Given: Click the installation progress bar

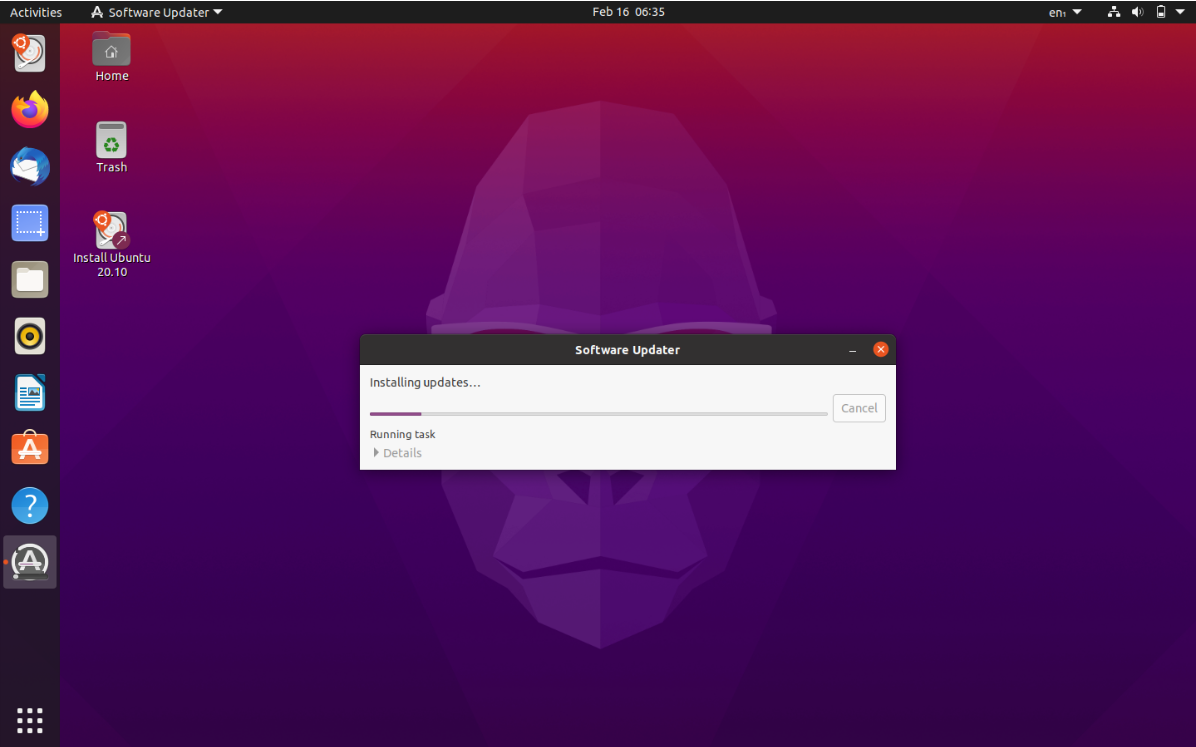Looking at the screenshot, I should coord(599,414).
